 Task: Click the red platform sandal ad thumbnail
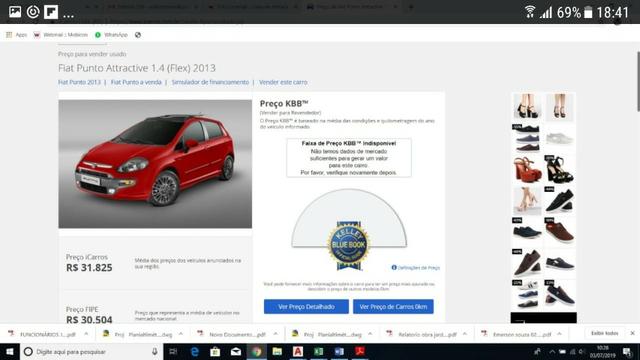pos(527,169)
